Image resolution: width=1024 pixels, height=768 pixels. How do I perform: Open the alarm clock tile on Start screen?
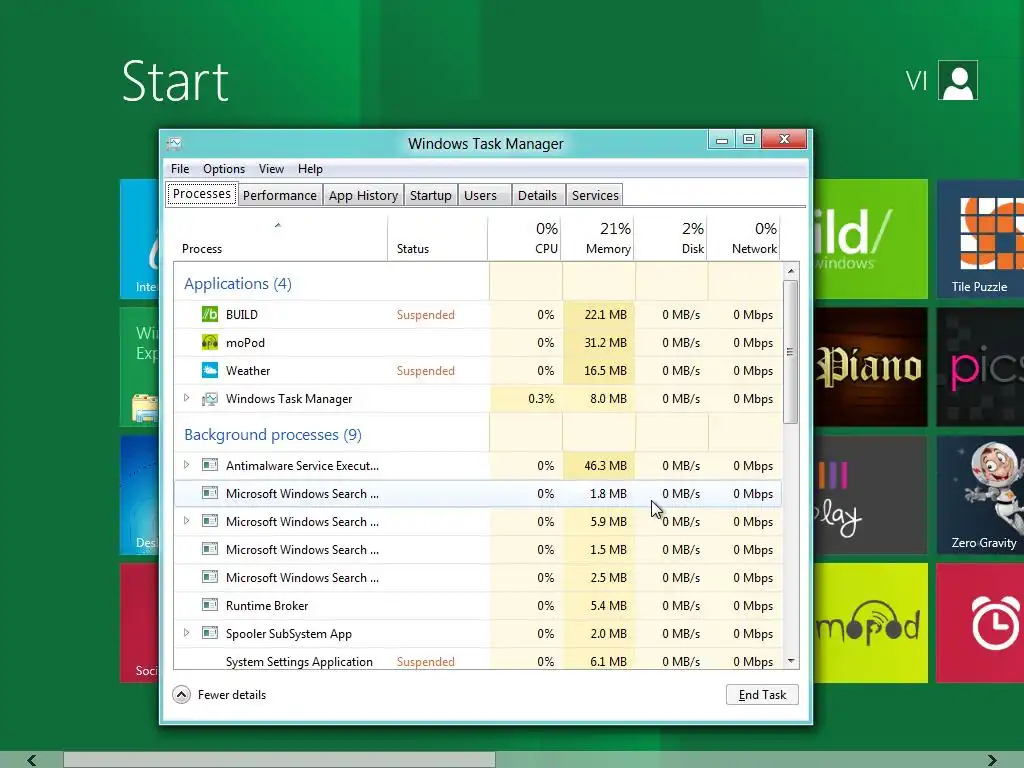point(980,623)
